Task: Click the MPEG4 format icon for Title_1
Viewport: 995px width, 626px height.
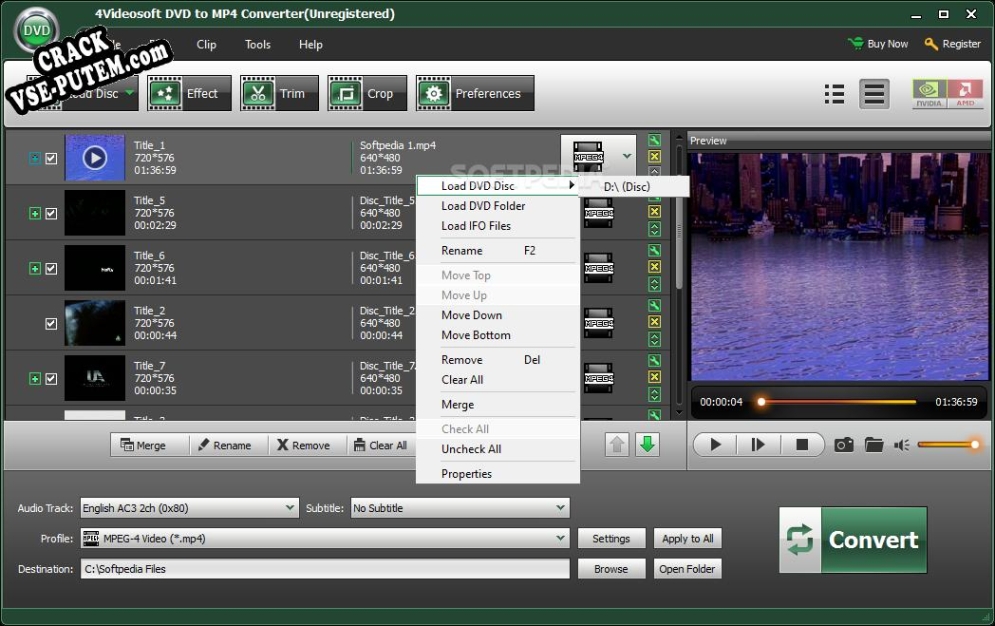Action: coord(588,157)
